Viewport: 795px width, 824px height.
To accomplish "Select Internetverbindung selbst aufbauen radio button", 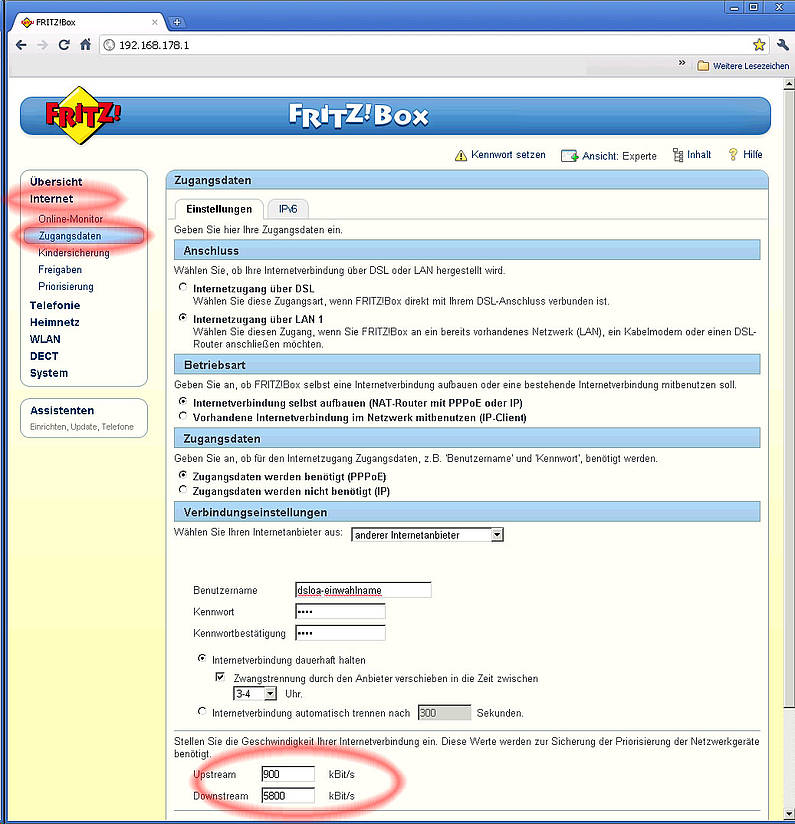I will coord(183,401).
